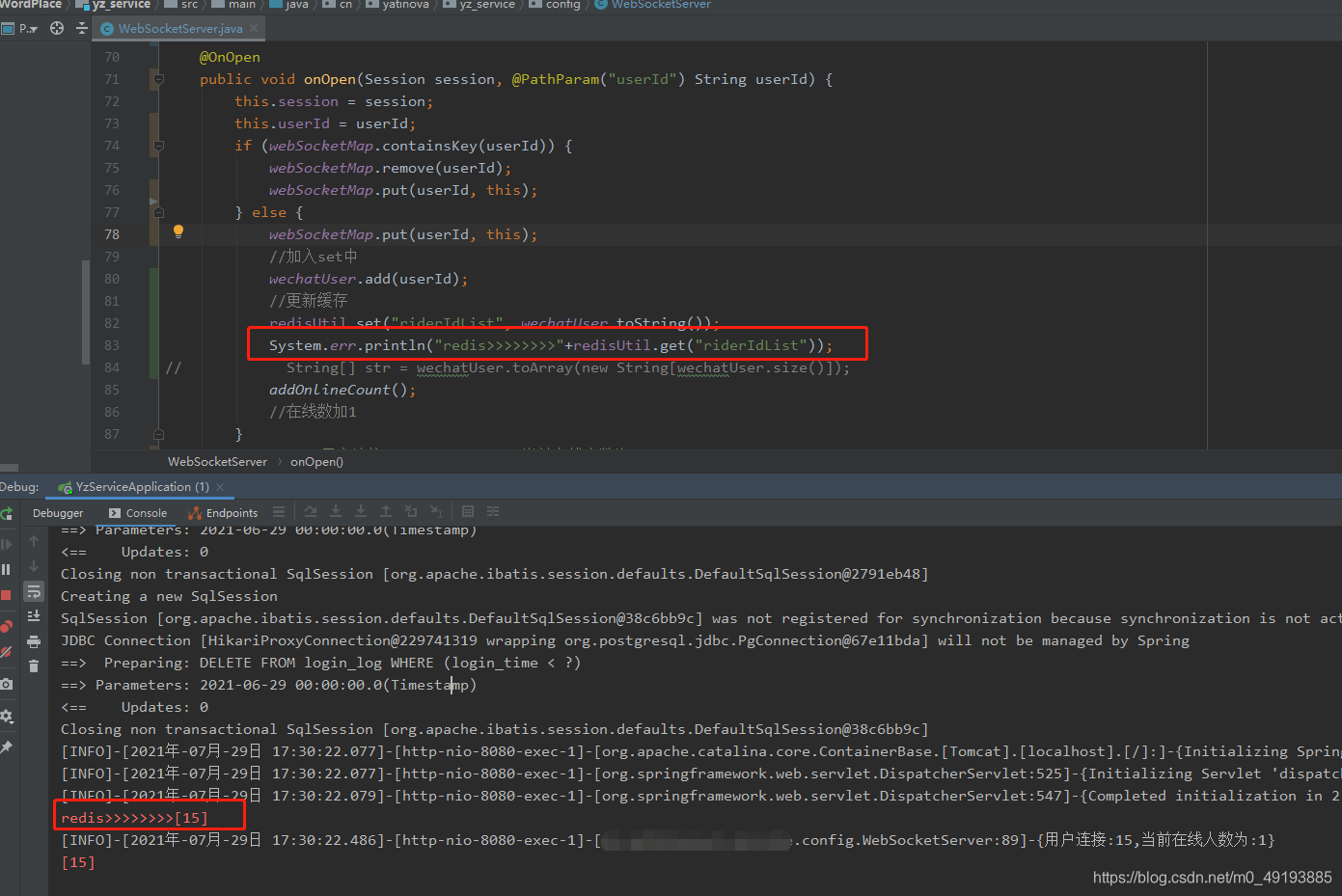Click WebSocketServer class in top breadcrumb
The height and width of the screenshot is (896, 1342).
point(653,5)
